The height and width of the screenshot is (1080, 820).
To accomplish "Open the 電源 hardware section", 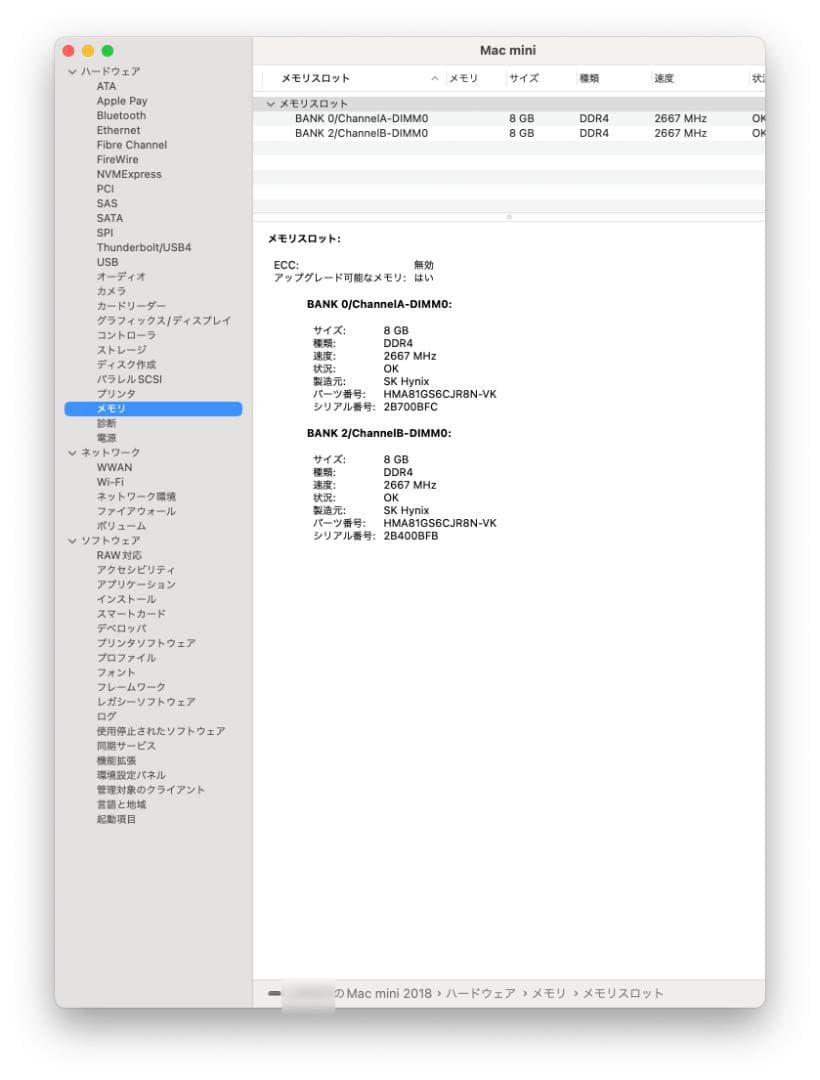I will [106, 437].
